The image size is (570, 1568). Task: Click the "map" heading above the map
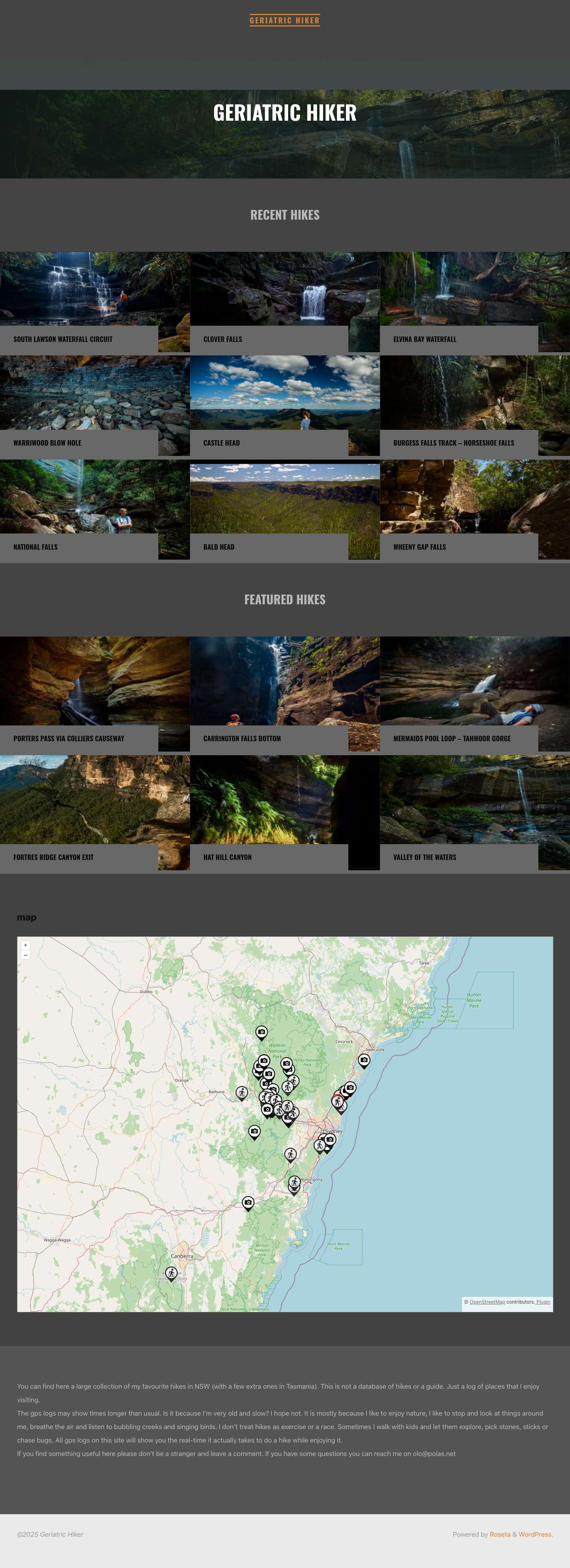27,917
